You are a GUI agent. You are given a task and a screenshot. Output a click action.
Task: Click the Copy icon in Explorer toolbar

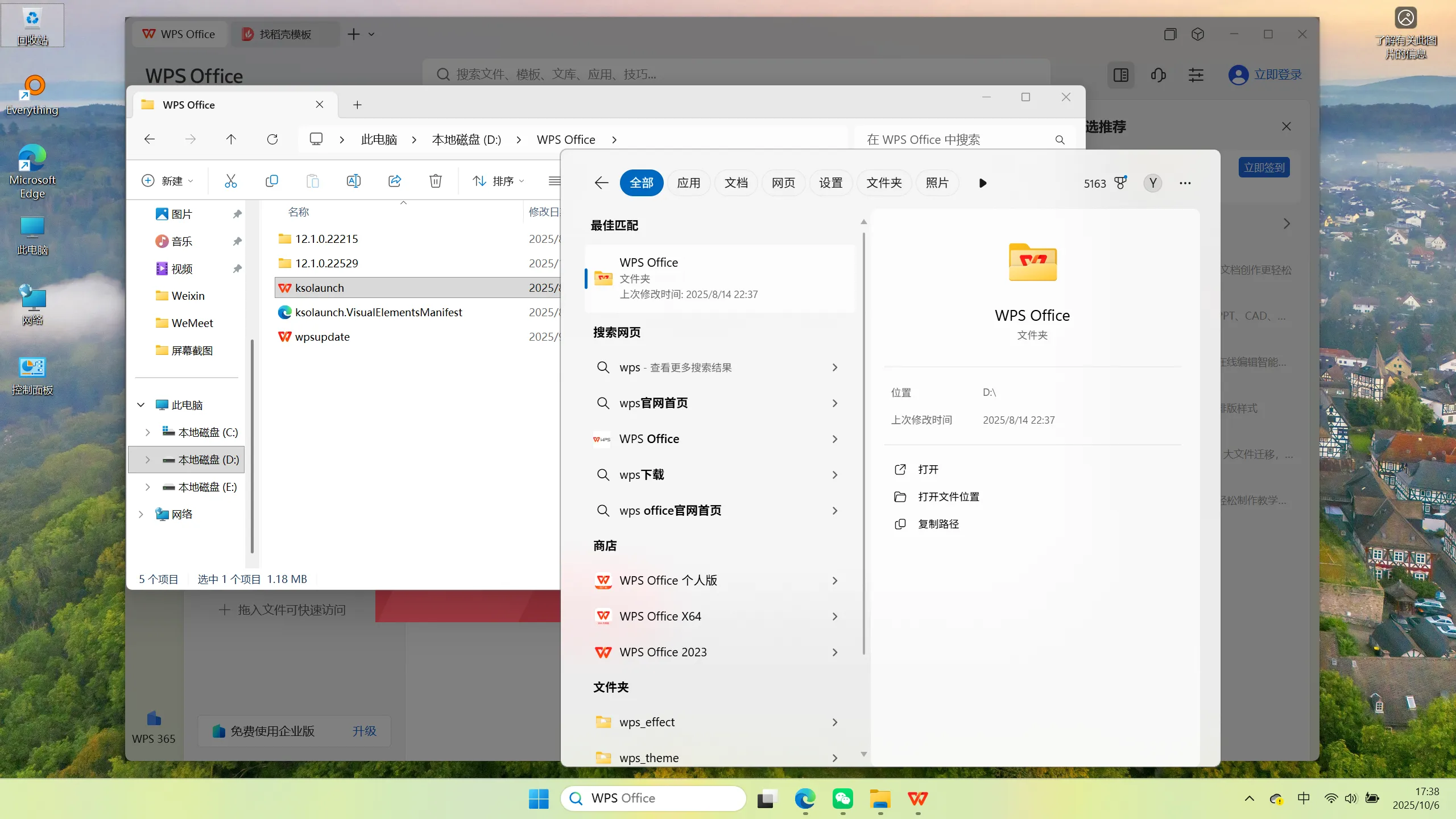click(x=272, y=181)
